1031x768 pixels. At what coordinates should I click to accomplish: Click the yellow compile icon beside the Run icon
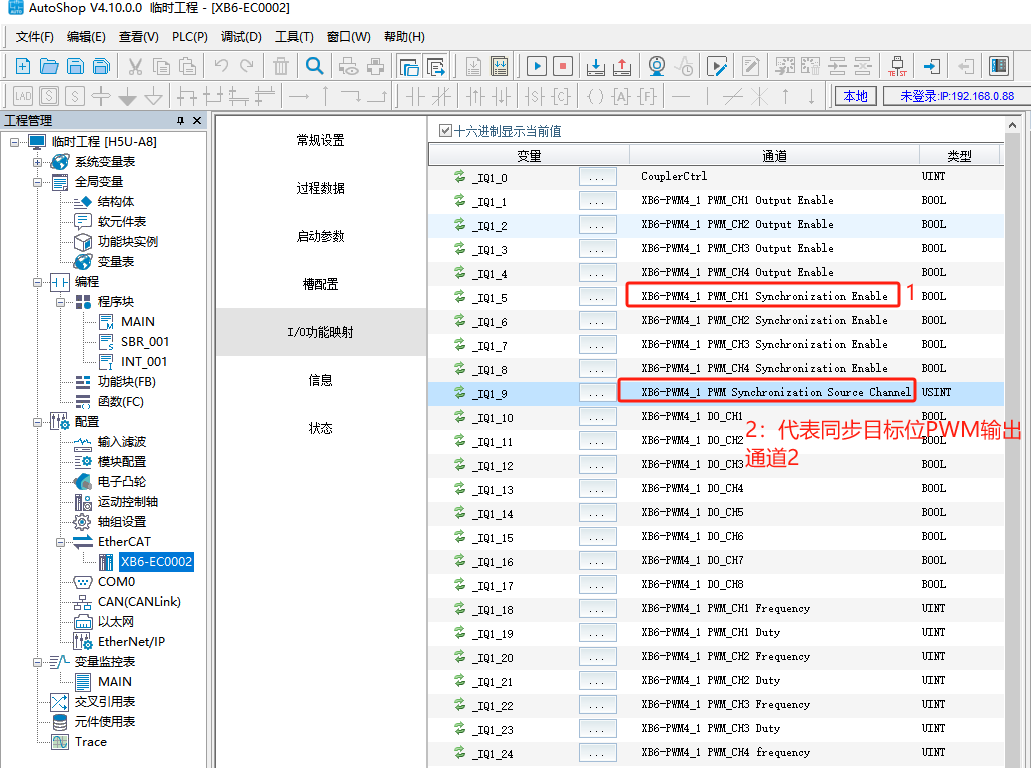(499, 66)
